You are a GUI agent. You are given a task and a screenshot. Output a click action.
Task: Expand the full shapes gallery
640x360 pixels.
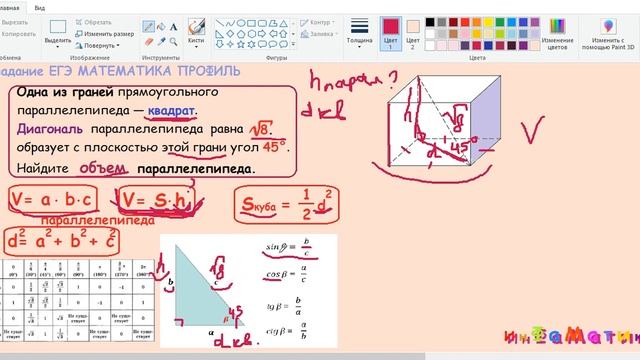[x=293, y=44]
